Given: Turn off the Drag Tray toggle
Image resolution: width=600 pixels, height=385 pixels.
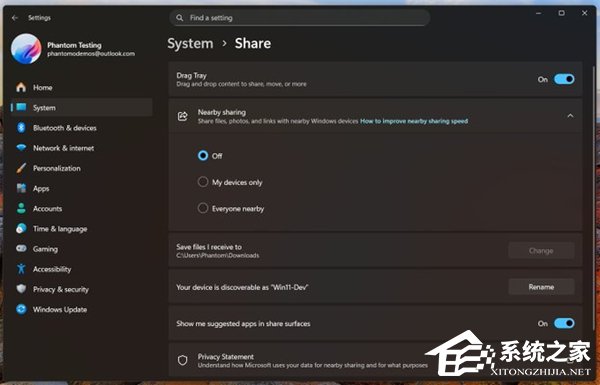Looking at the screenshot, I should (x=564, y=79).
